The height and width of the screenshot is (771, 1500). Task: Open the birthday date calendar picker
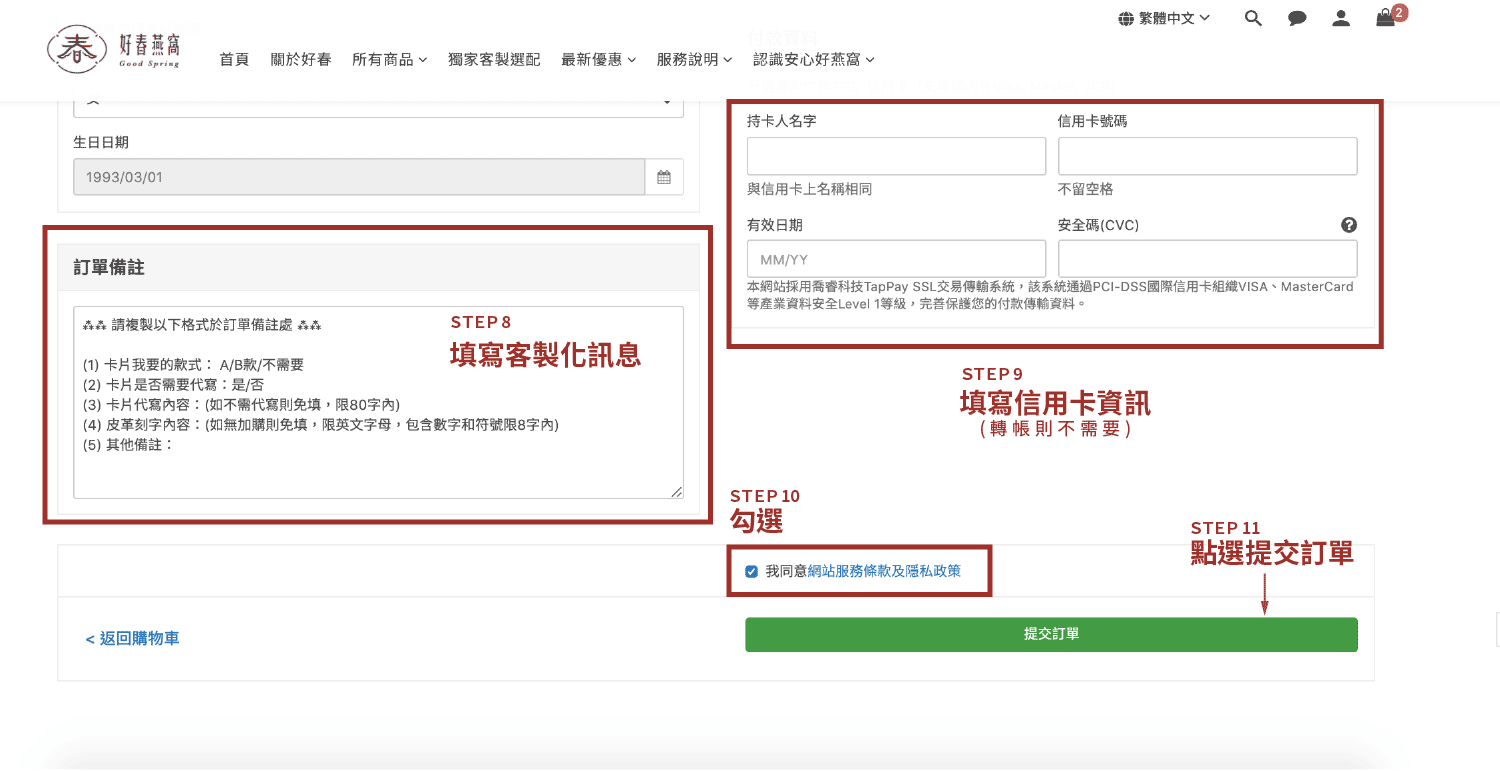663,176
